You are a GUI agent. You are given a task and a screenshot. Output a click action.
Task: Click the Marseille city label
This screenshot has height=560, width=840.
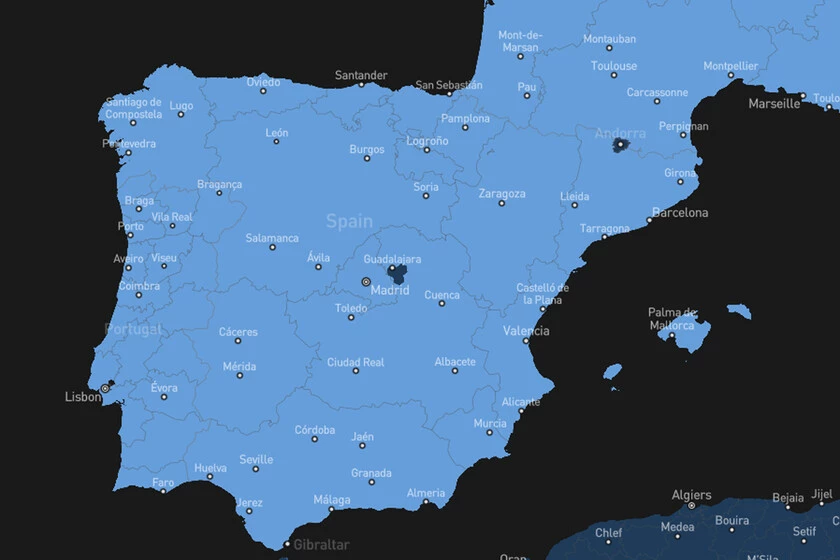point(774,103)
